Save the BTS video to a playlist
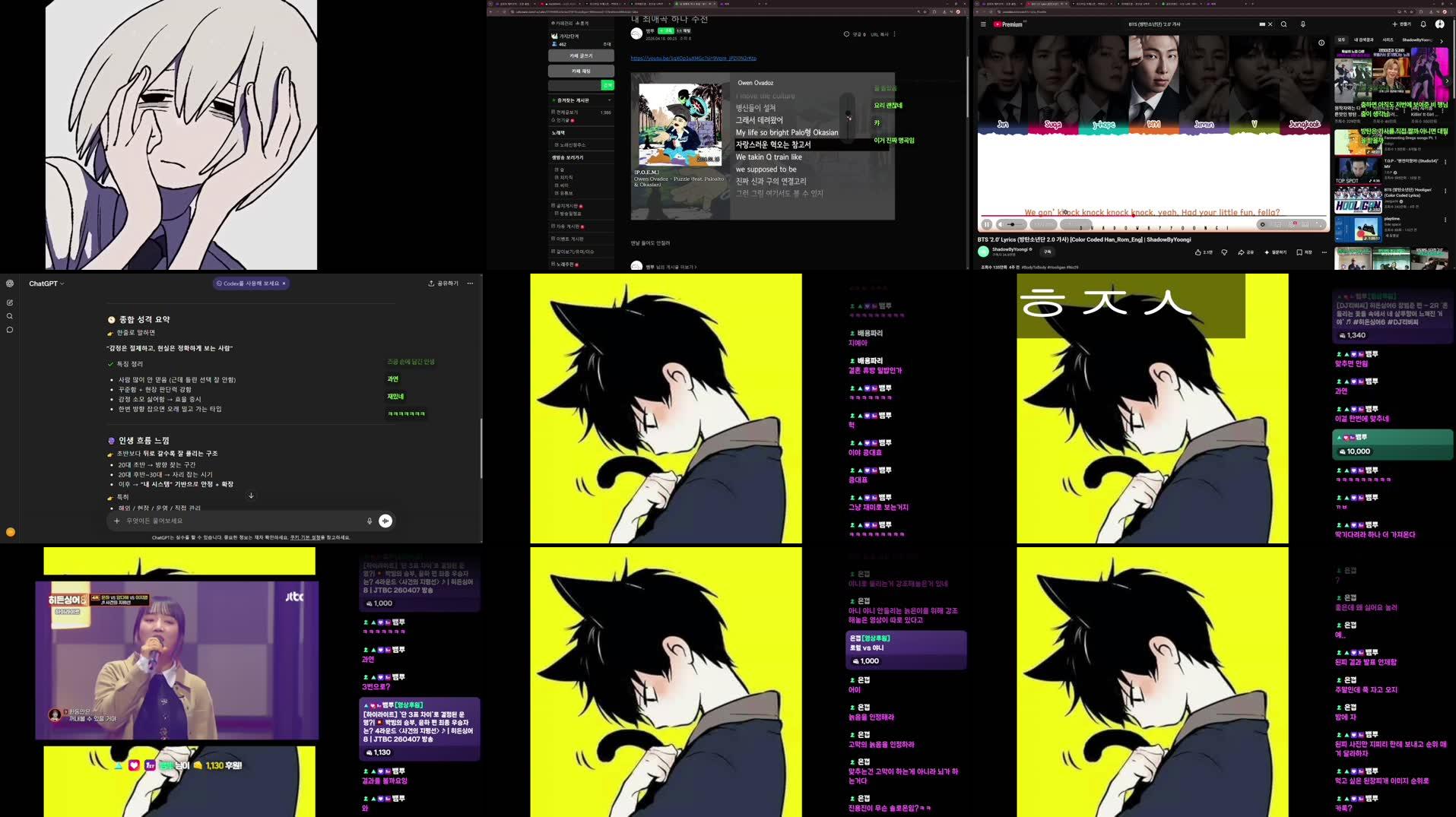This screenshot has width=1456, height=817. point(1304,252)
